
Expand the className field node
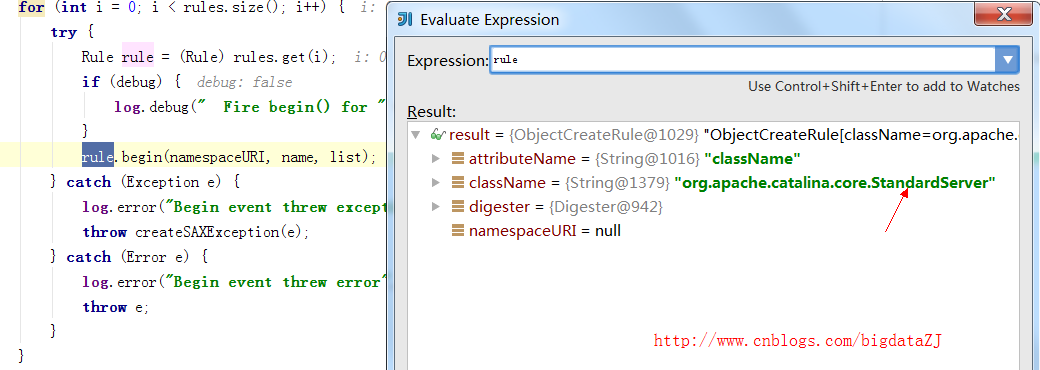(436, 183)
